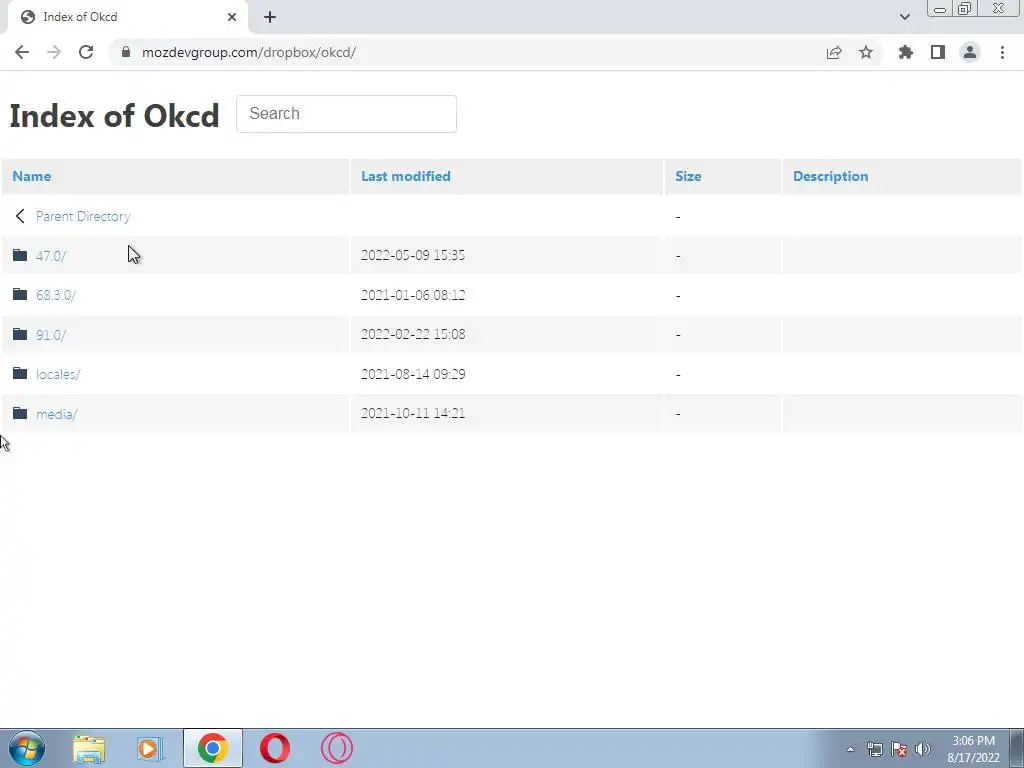Screen dimensions: 1024x768
Task: Reload the page with refresh icon
Action: (86, 52)
